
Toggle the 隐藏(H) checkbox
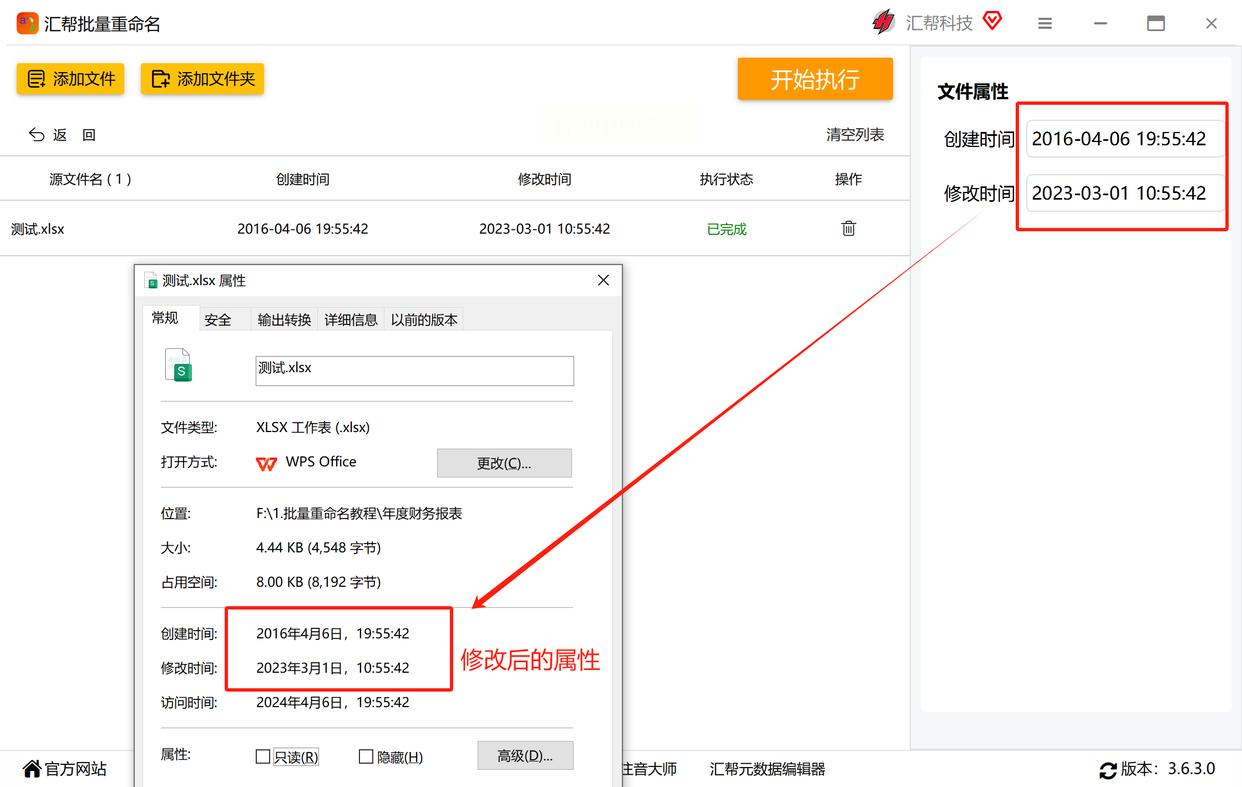pos(366,756)
